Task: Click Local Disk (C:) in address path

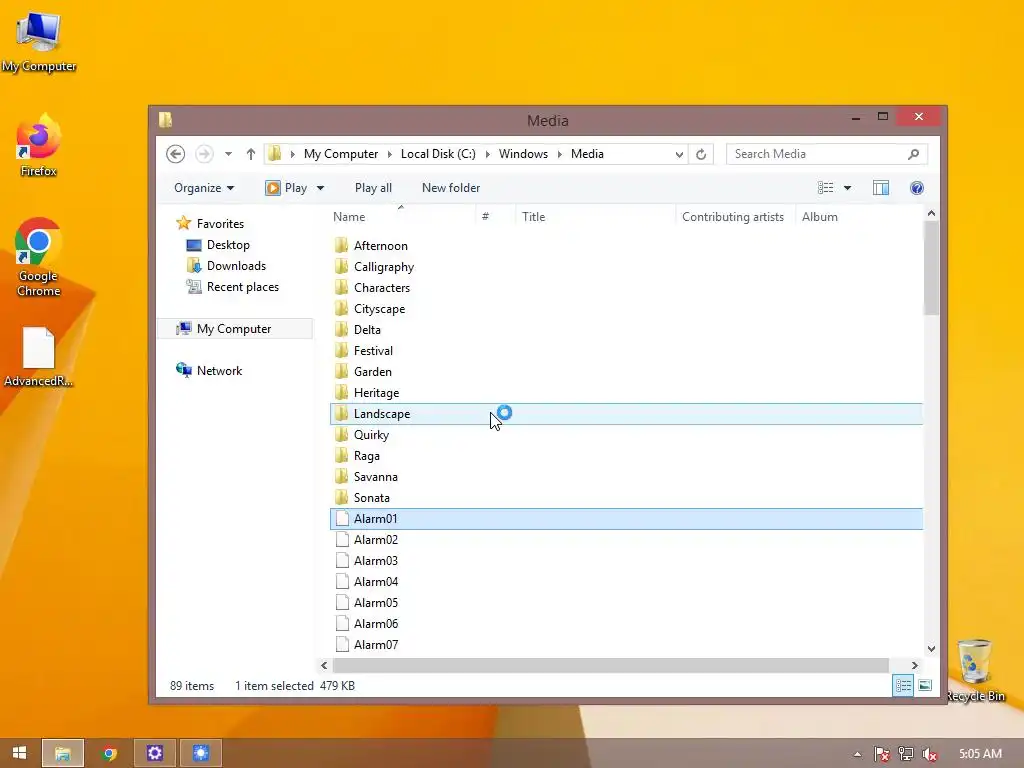Action: [438, 154]
